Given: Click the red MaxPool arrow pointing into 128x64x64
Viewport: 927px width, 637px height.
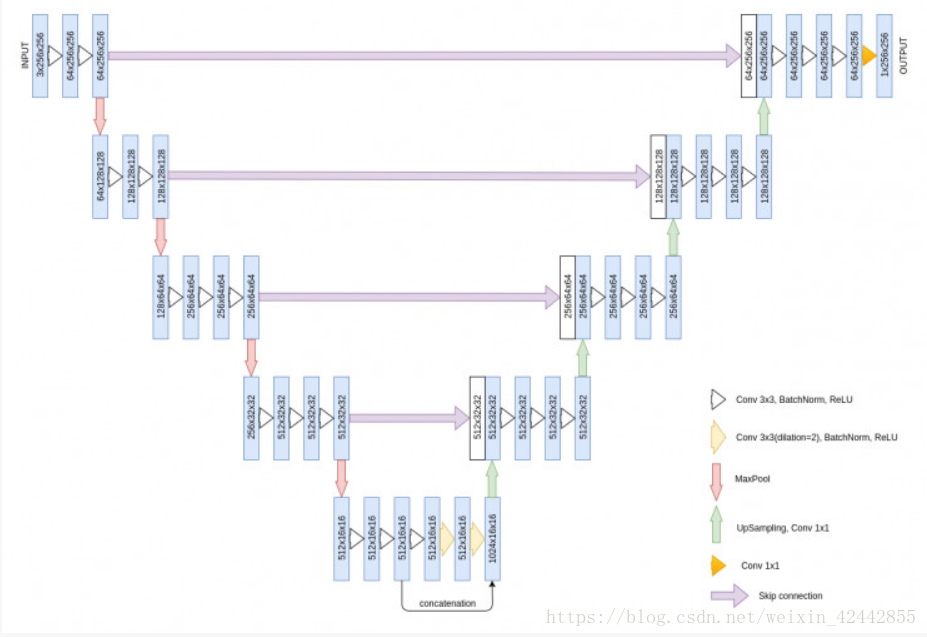Looking at the screenshot, I should [160, 237].
